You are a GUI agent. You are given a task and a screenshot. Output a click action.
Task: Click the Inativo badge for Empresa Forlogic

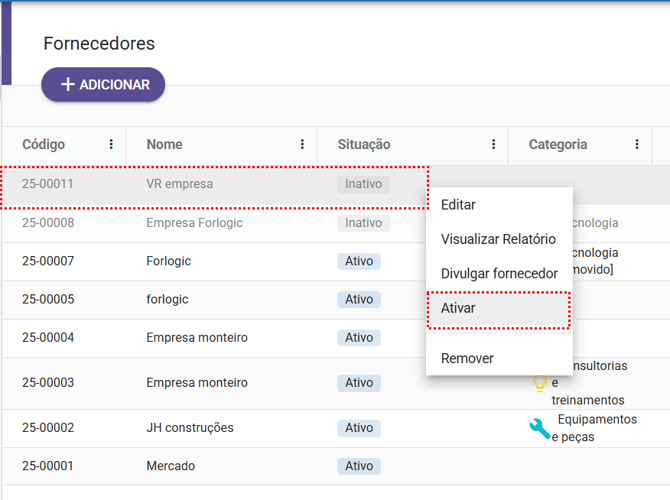click(x=363, y=223)
